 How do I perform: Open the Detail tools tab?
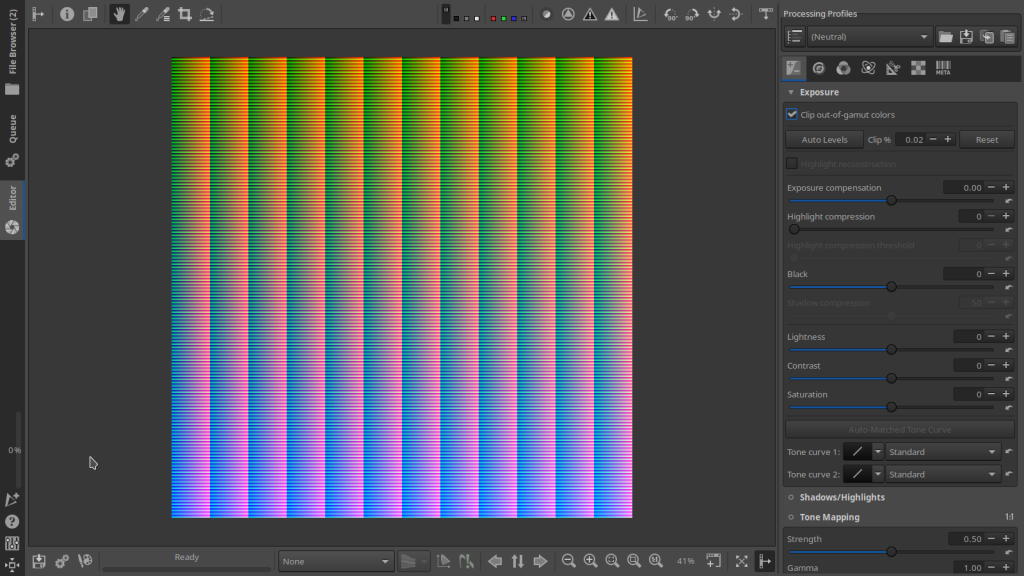[818, 68]
